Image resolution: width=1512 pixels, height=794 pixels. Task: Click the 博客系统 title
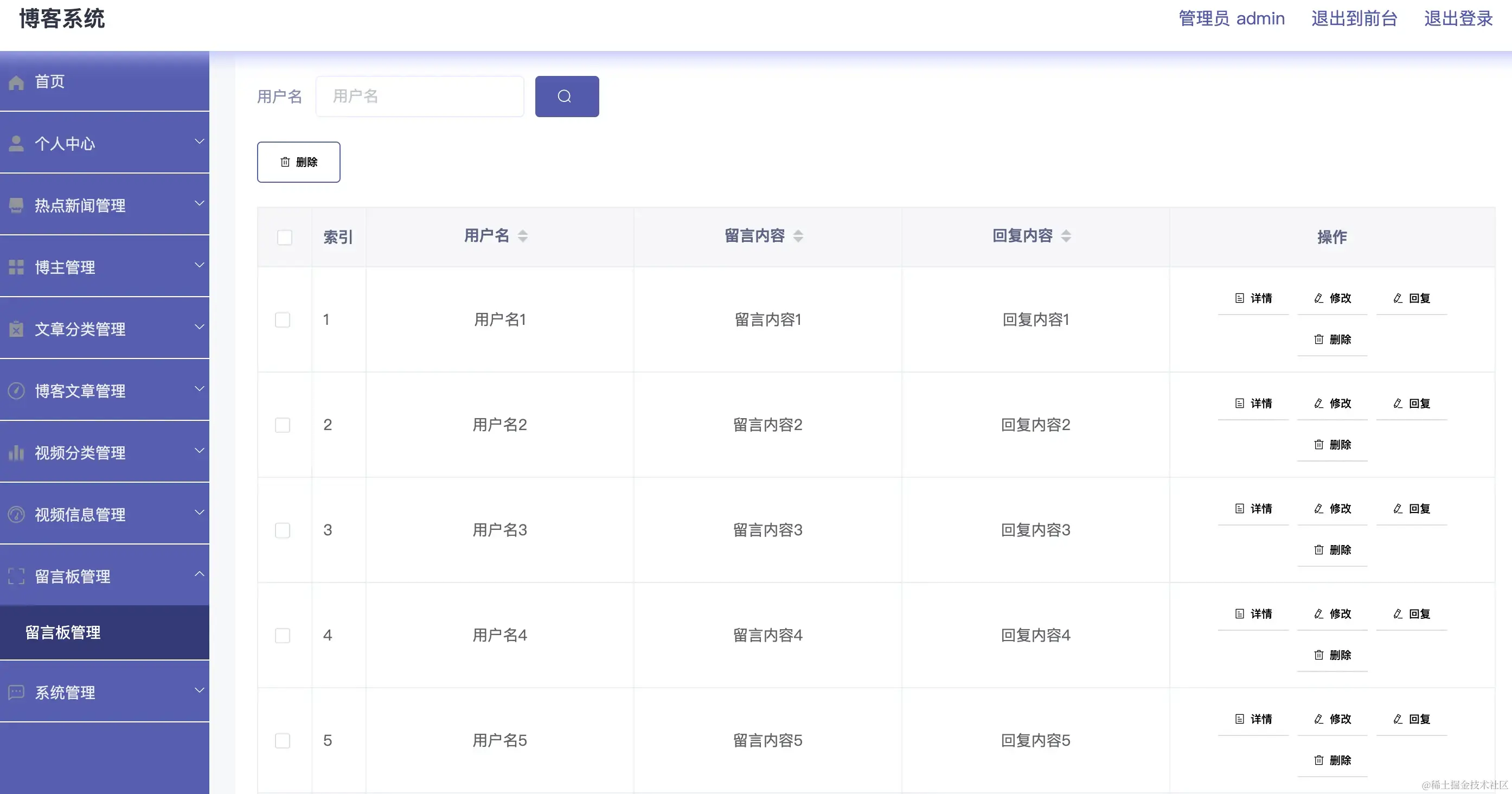coord(62,19)
